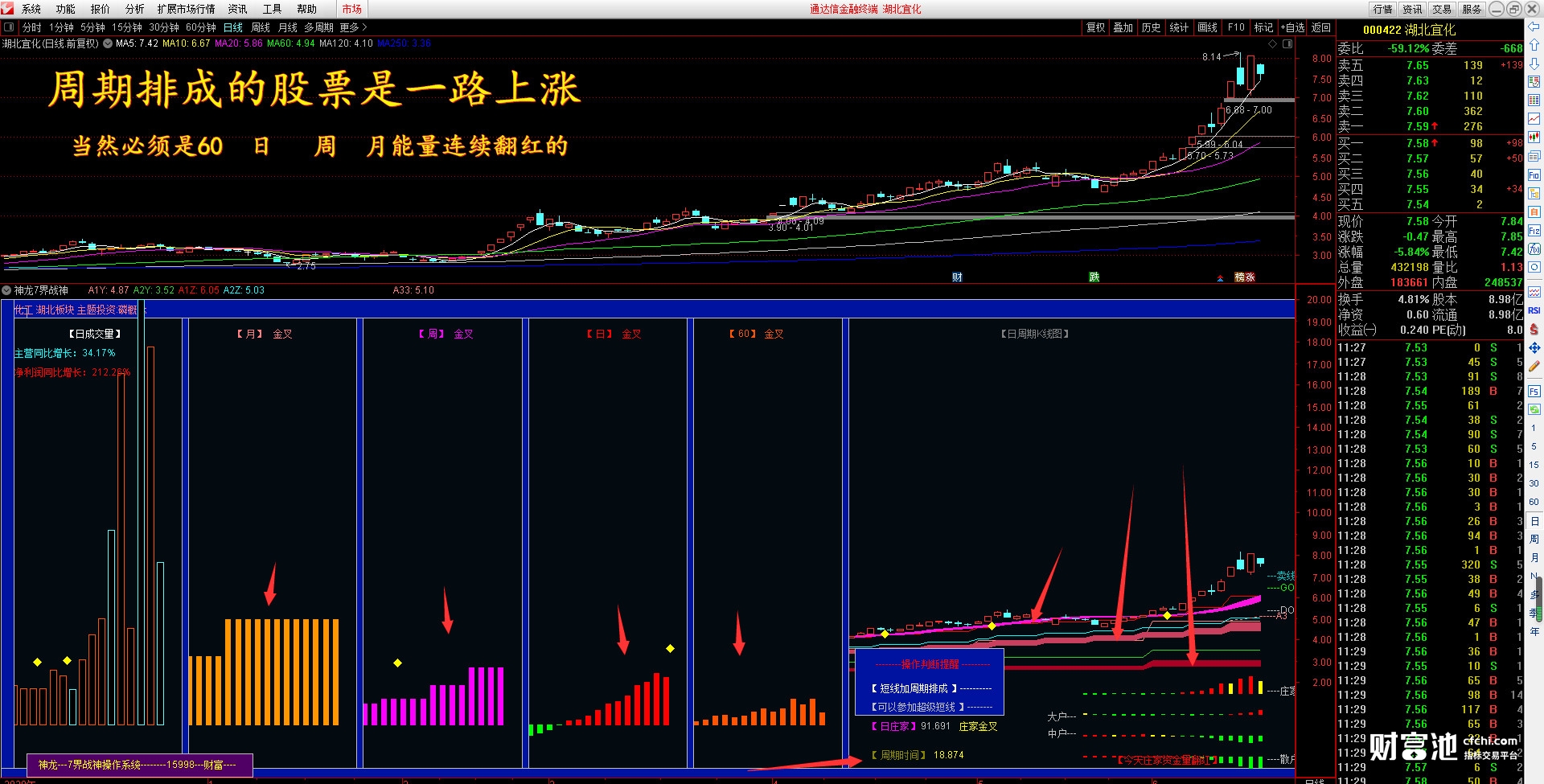Open the 系统 menu
This screenshot has height=784, width=1544.
click(x=31, y=9)
